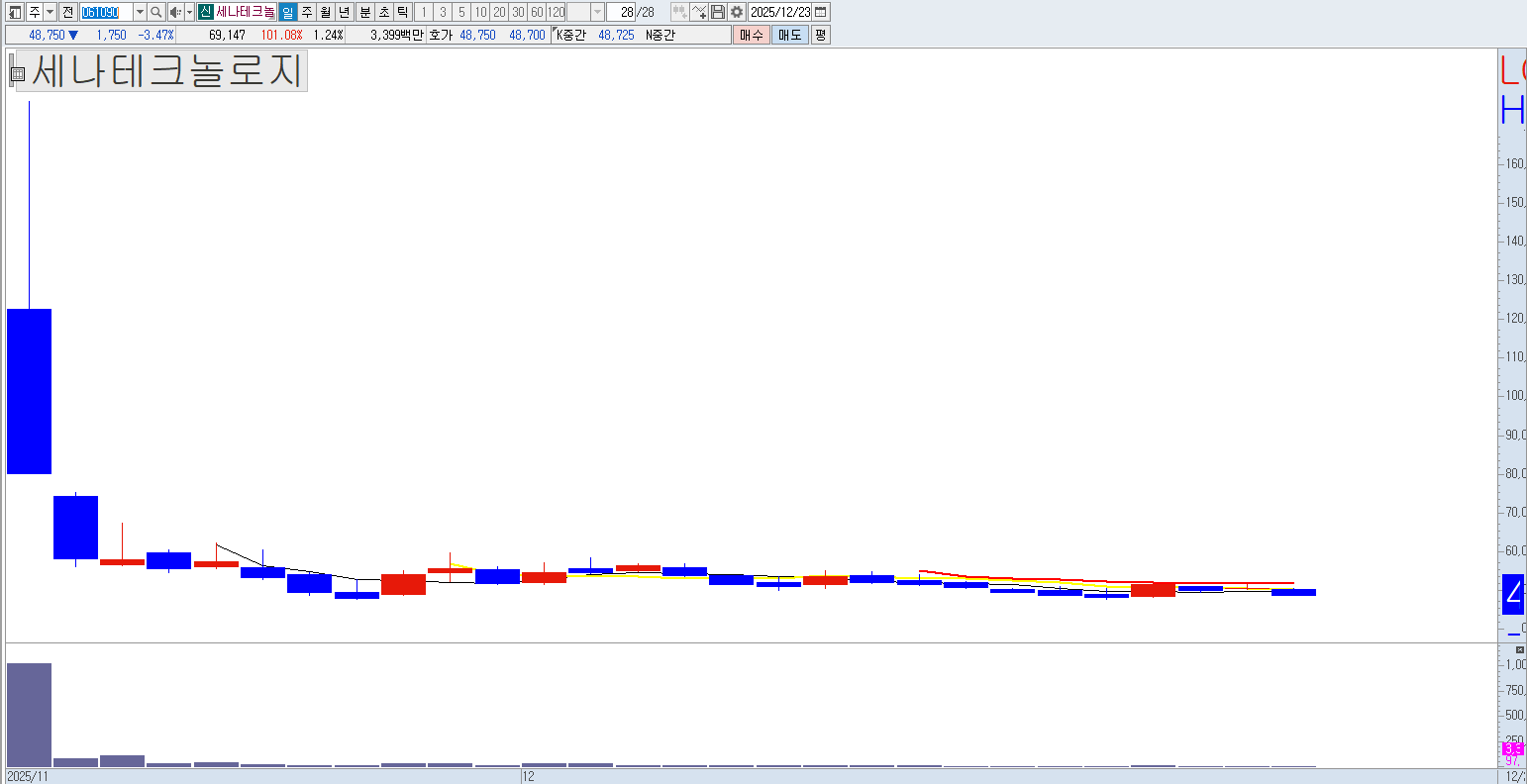This screenshot has height=784, width=1527.
Task: Expand the 주 type dropdown arrow
Action: pos(50,12)
